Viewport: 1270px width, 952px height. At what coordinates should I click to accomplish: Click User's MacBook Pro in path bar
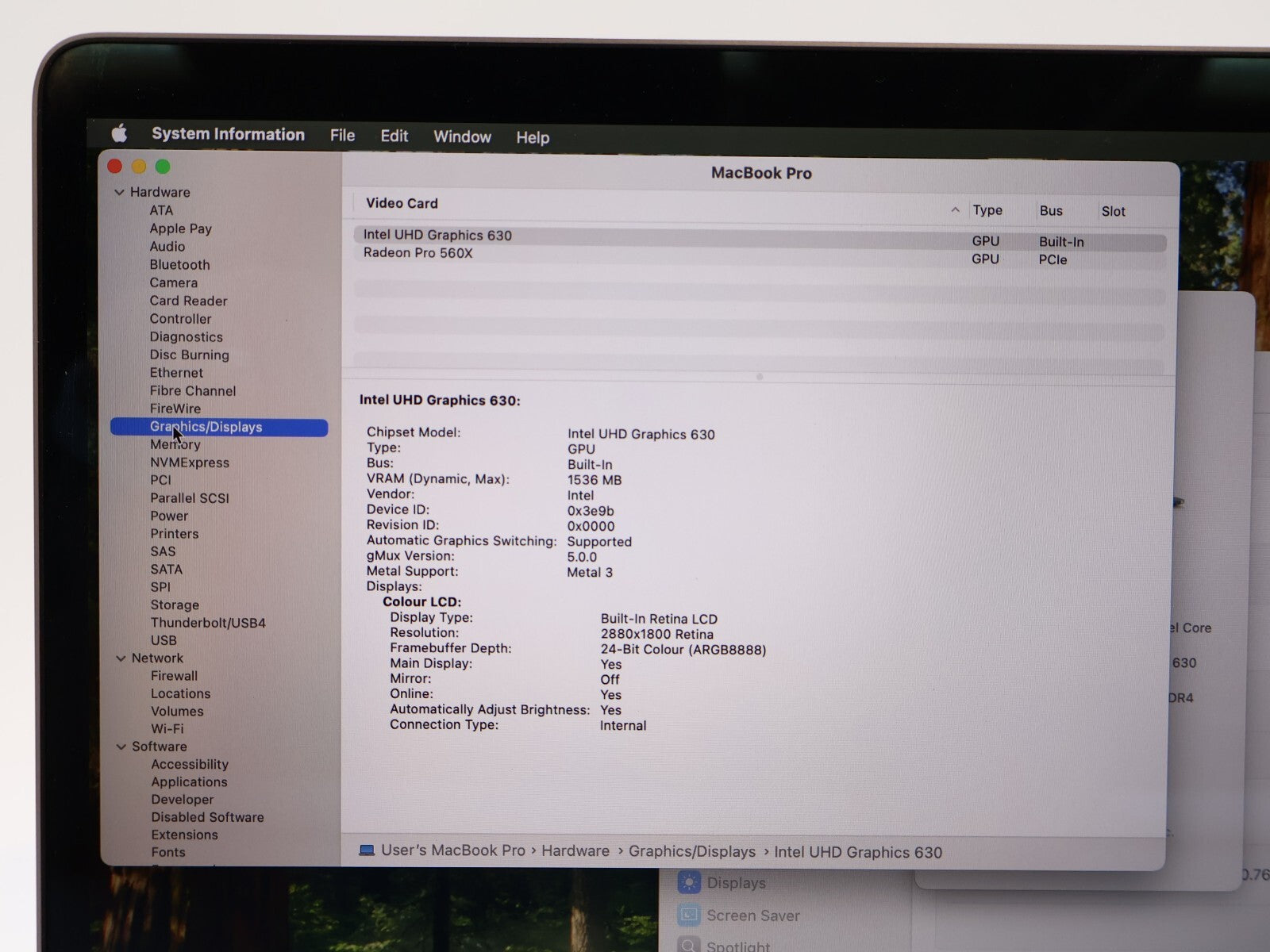pos(453,850)
